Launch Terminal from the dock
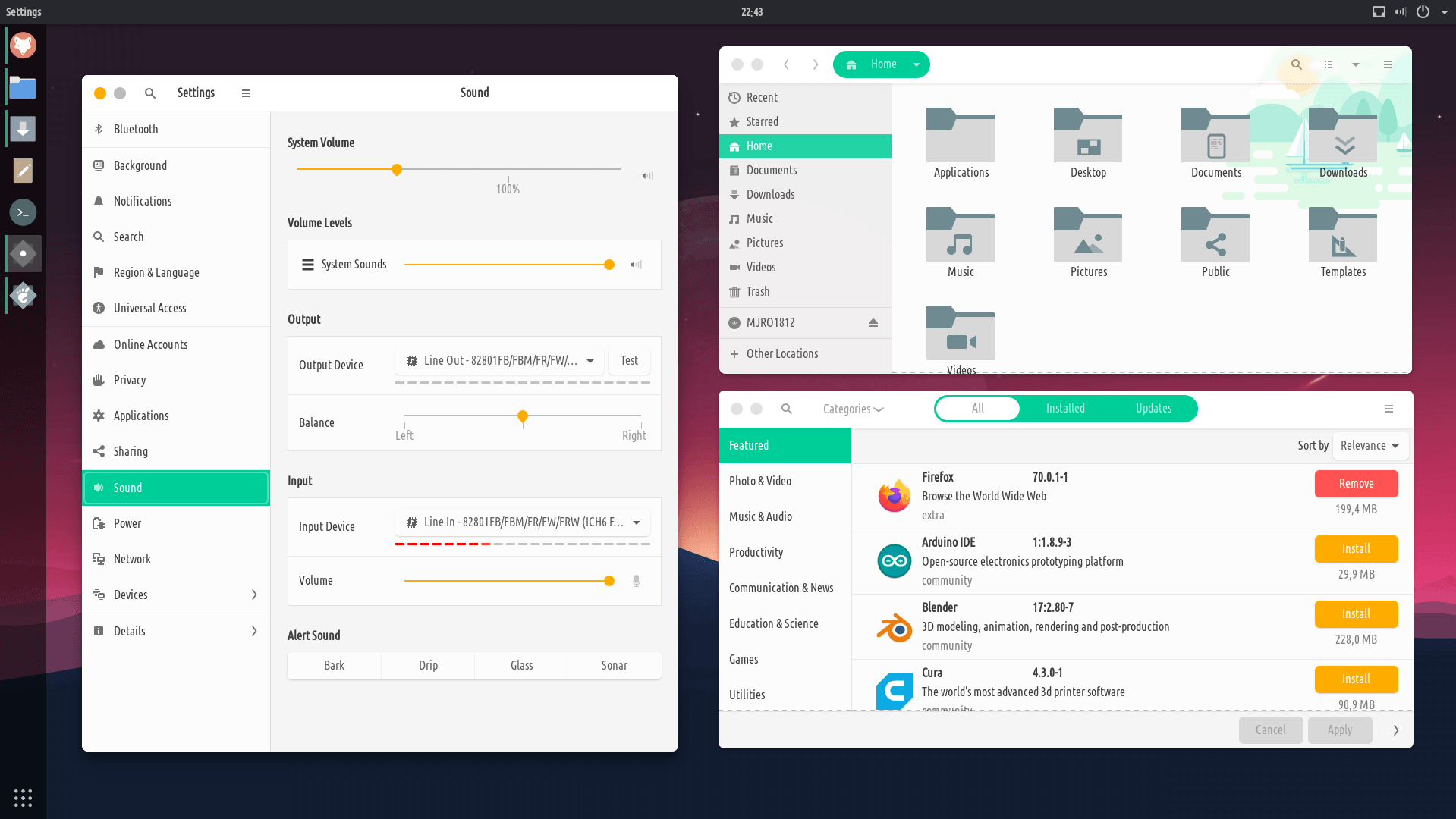The image size is (1456, 819). pos(23,212)
